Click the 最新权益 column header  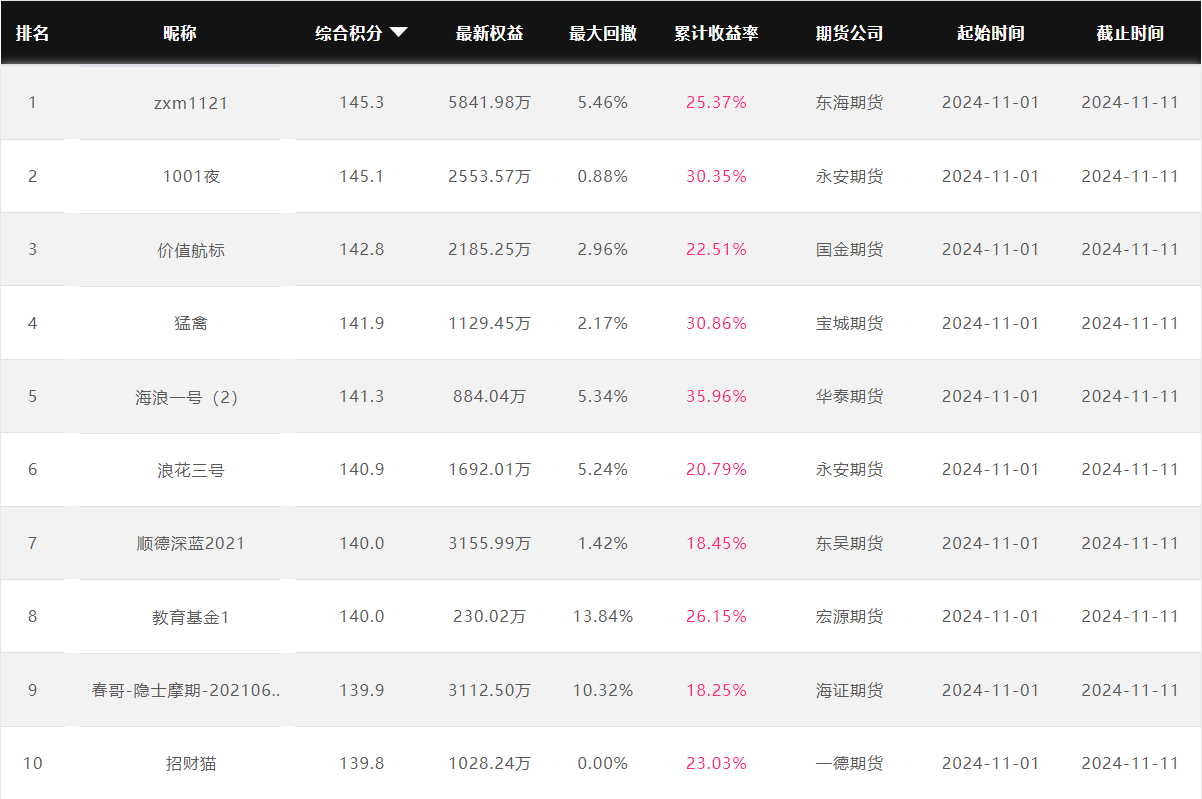490,33
